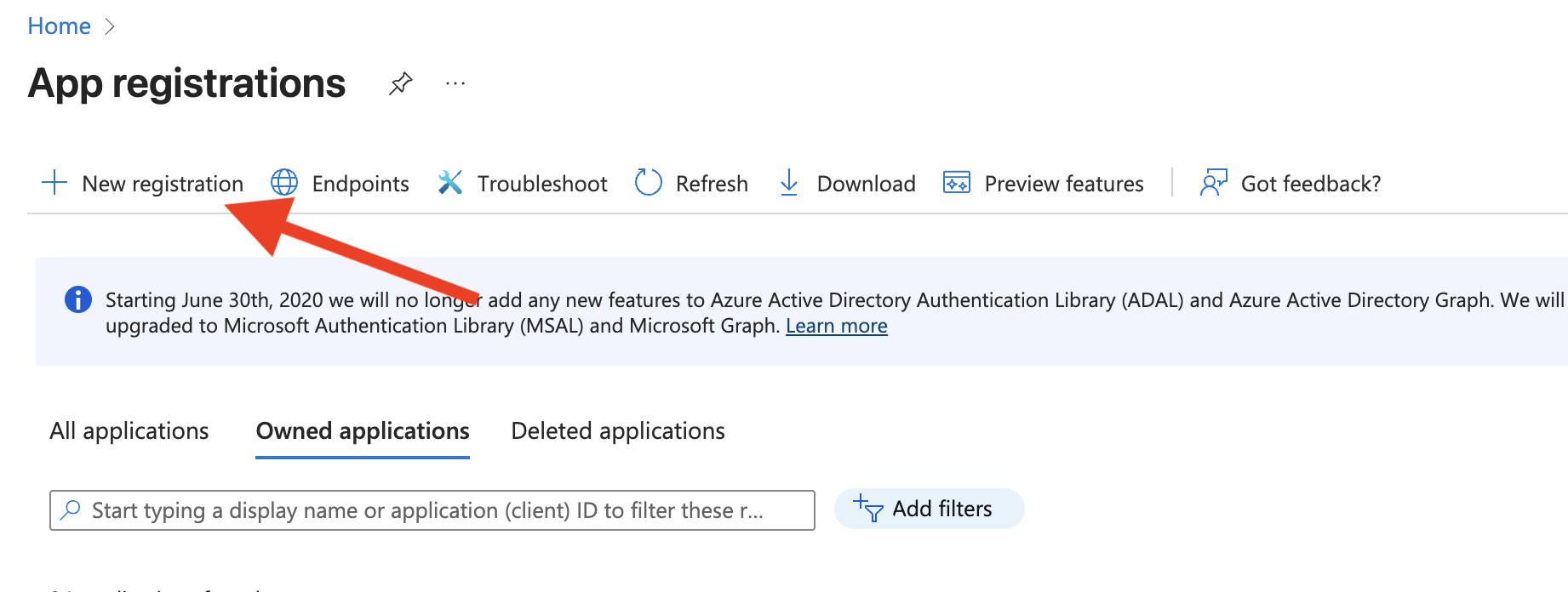Open the ellipsis more options menu
1568x592 pixels.
pyautogui.click(x=455, y=83)
